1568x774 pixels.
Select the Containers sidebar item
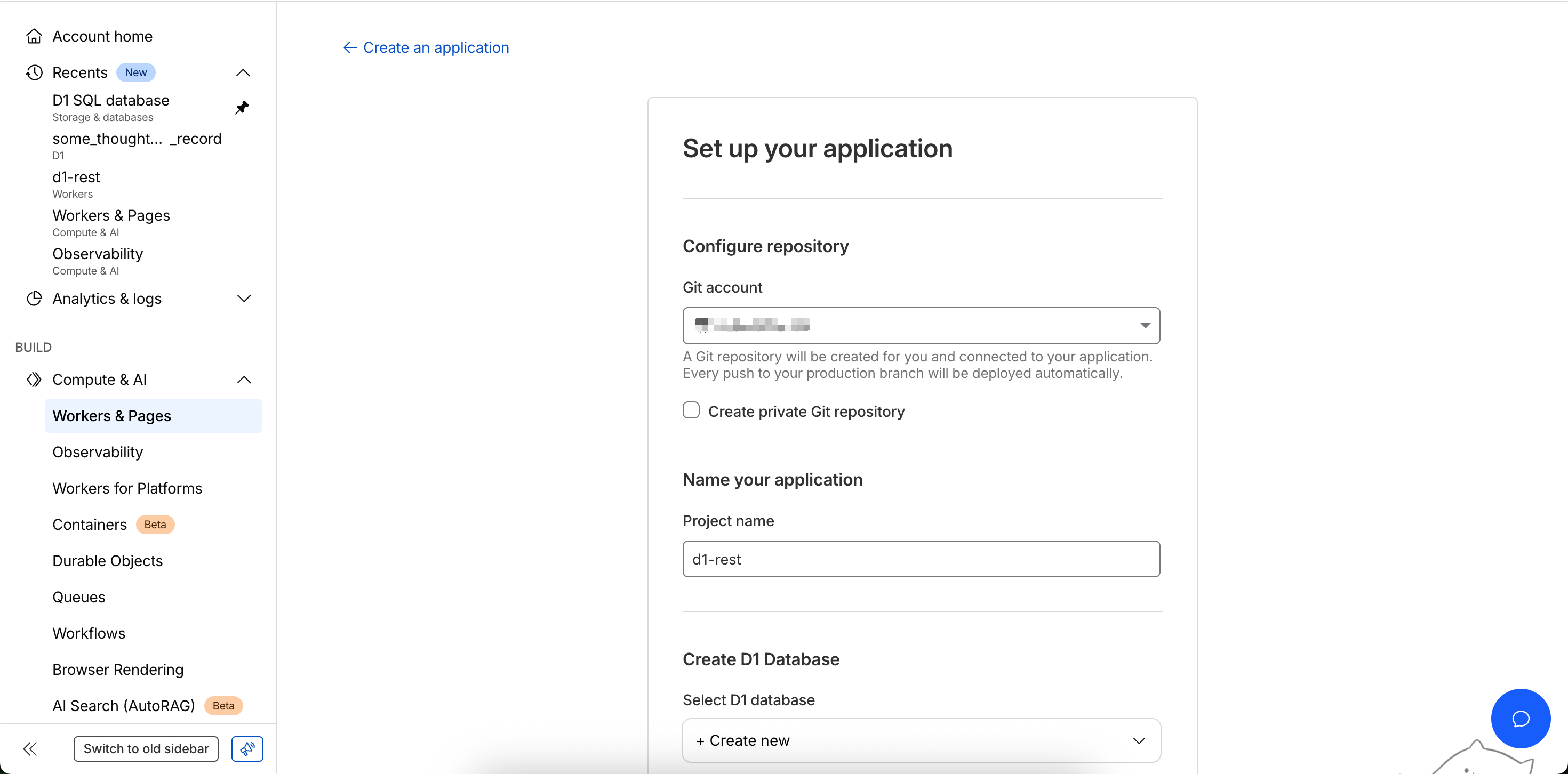pos(90,525)
